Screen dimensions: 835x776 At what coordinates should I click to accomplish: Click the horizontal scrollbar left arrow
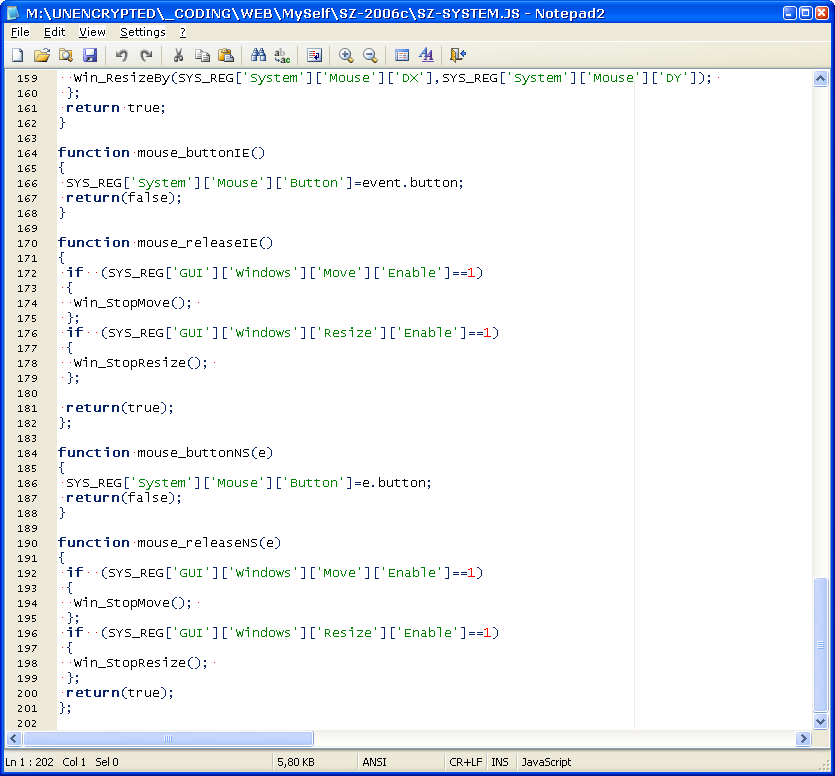click(14, 738)
